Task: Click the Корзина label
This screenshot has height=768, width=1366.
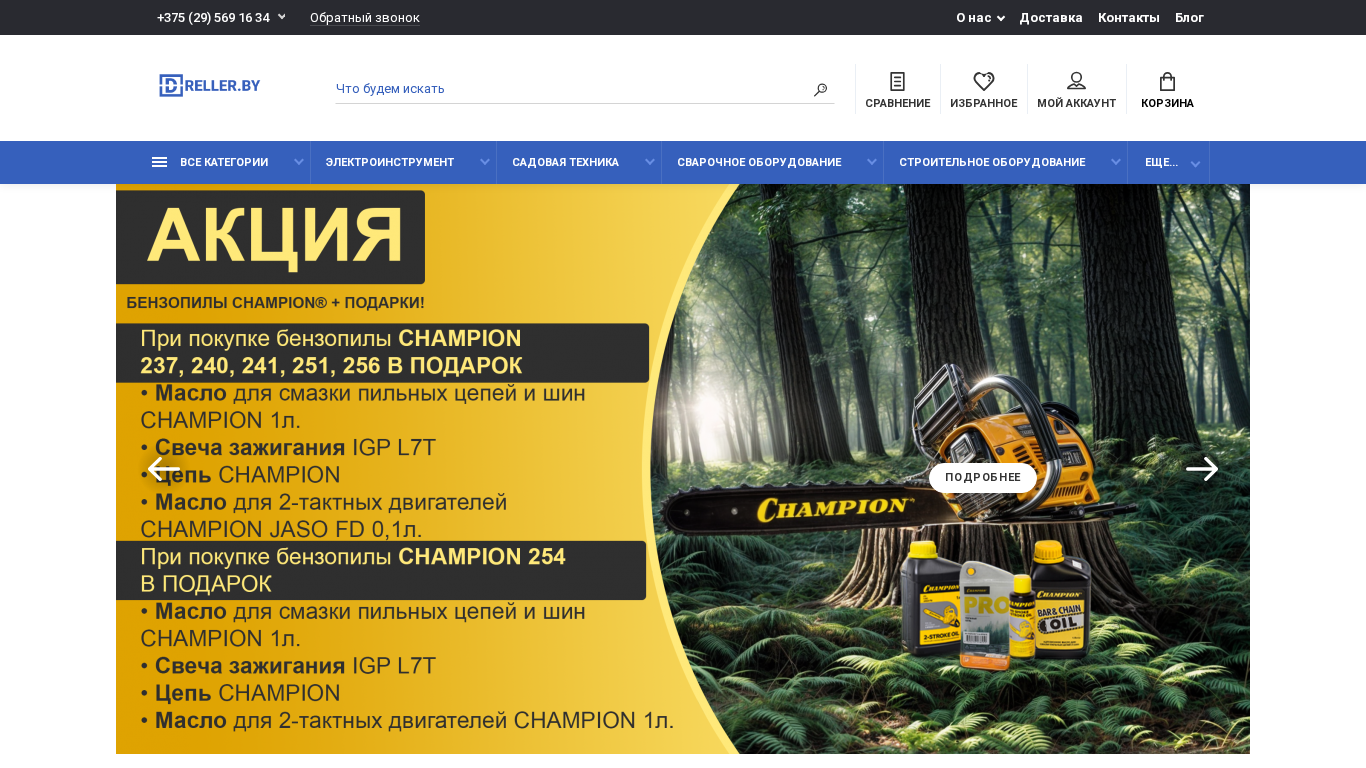Action: [x=1167, y=104]
